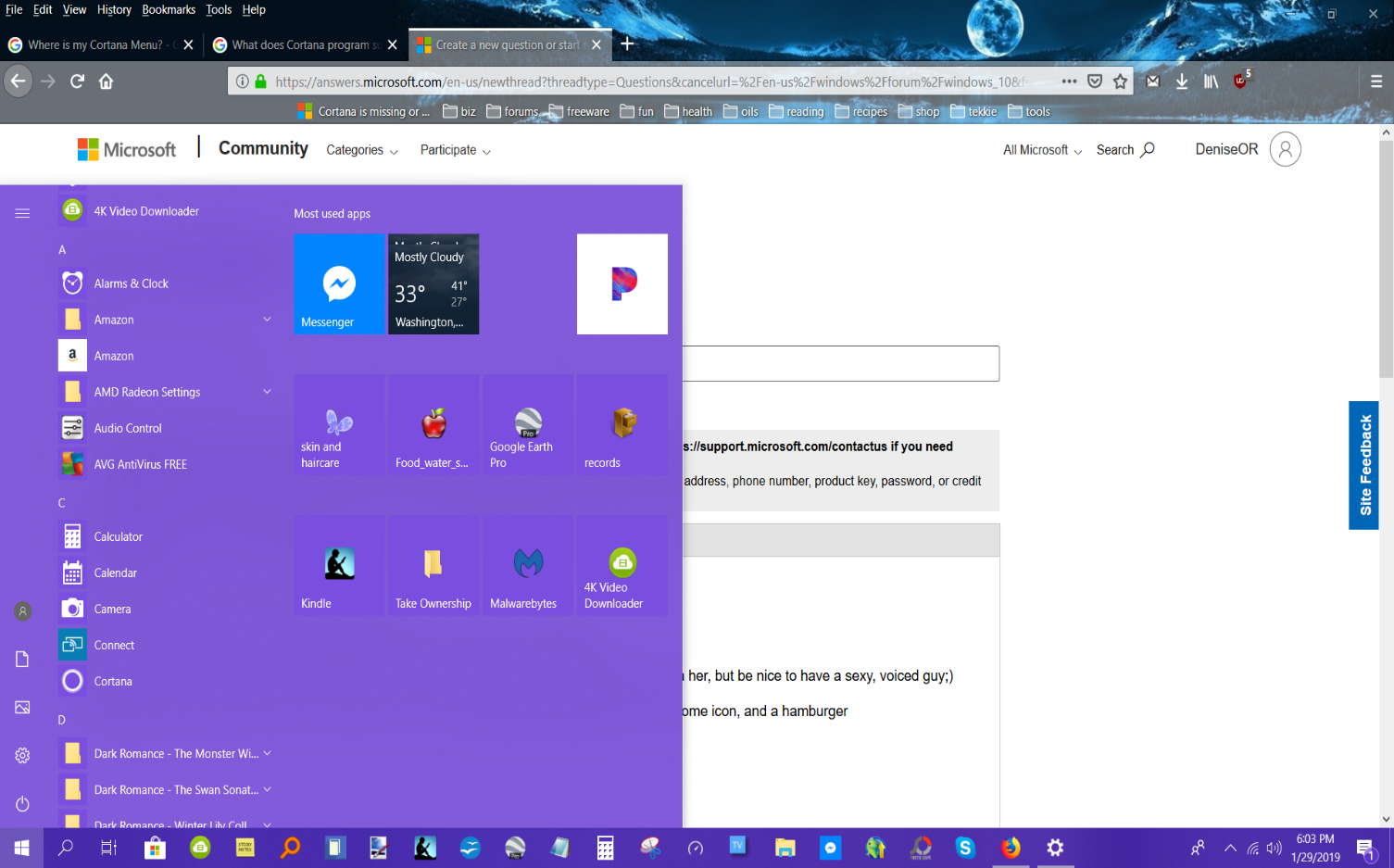Launch Malwarebytes tile
The height and width of the screenshot is (868, 1394).
[528, 566]
